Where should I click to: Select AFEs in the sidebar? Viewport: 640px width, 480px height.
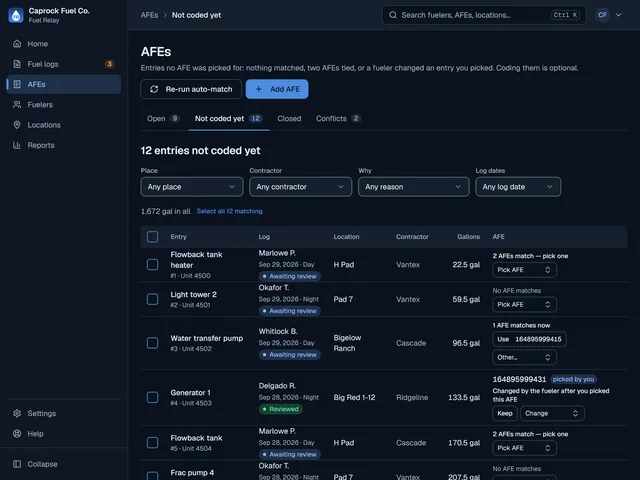click(x=63, y=84)
